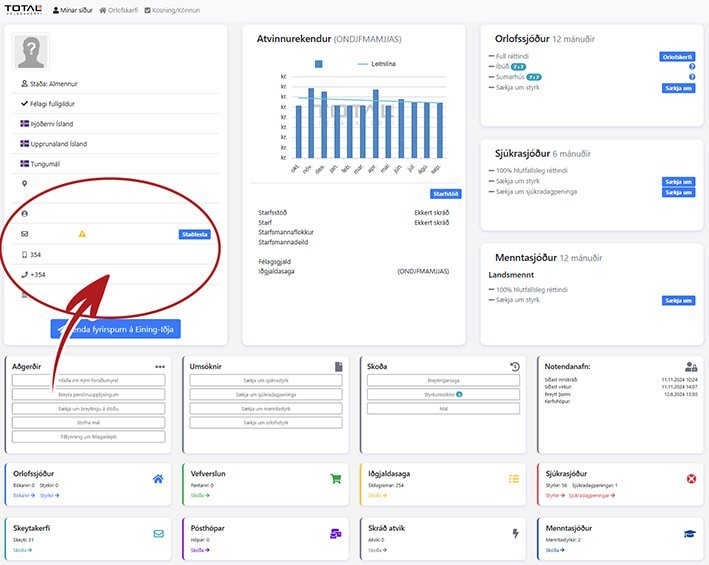Image resolution: width=709 pixels, height=565 pixels.
Task: Click the envelope icon in Skeytakerfi card
Action: [x=158, y=534]
